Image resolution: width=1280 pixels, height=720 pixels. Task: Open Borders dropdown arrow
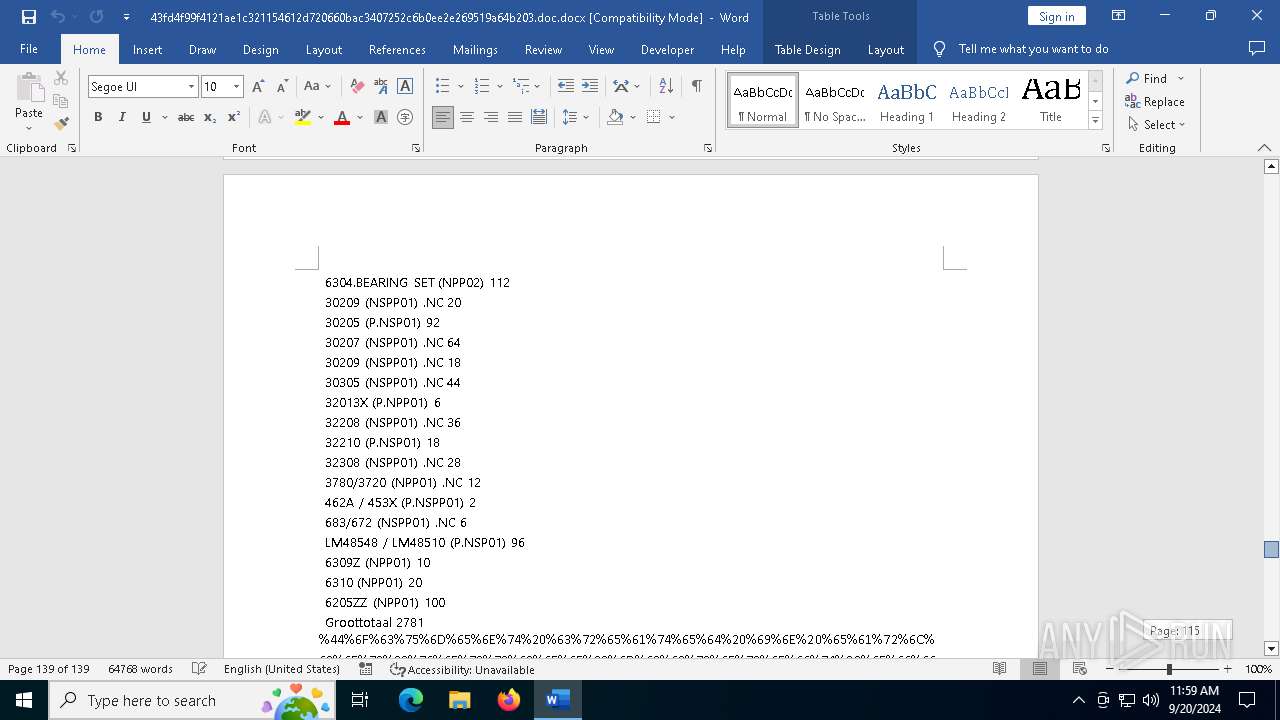(672, 118)
